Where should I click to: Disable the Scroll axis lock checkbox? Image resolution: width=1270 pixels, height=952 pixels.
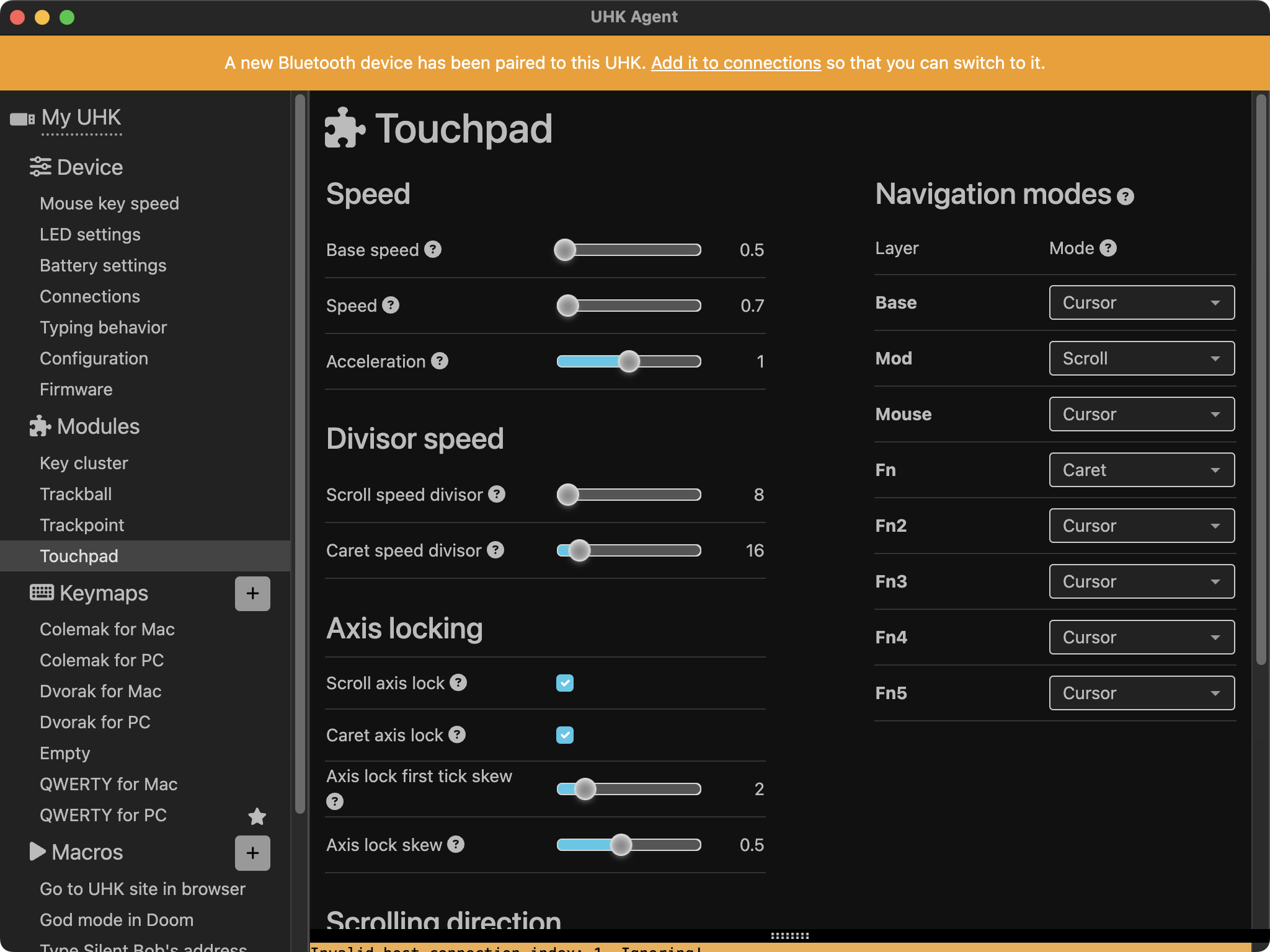(x=565, y=683)
